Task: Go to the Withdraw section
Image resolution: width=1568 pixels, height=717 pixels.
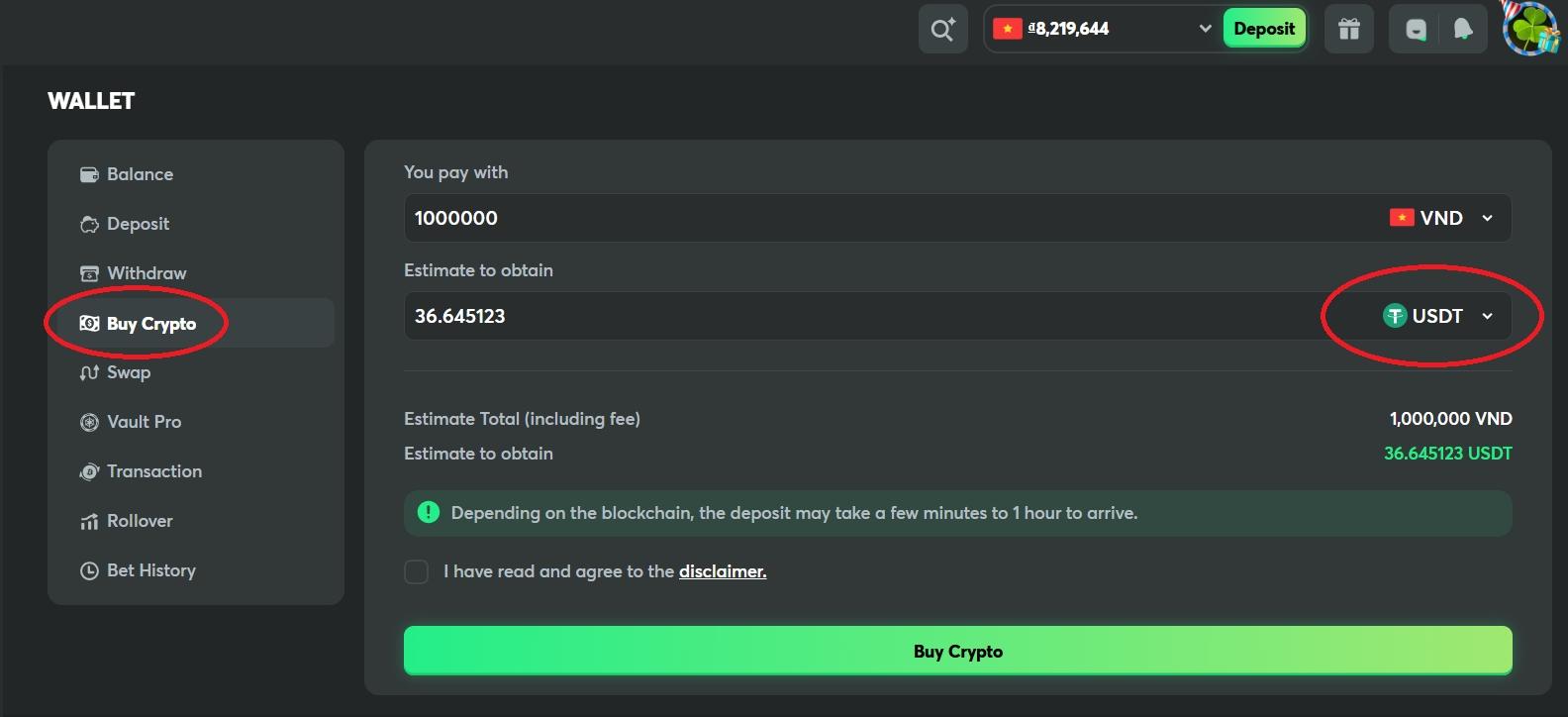Action: click(147, 273)
